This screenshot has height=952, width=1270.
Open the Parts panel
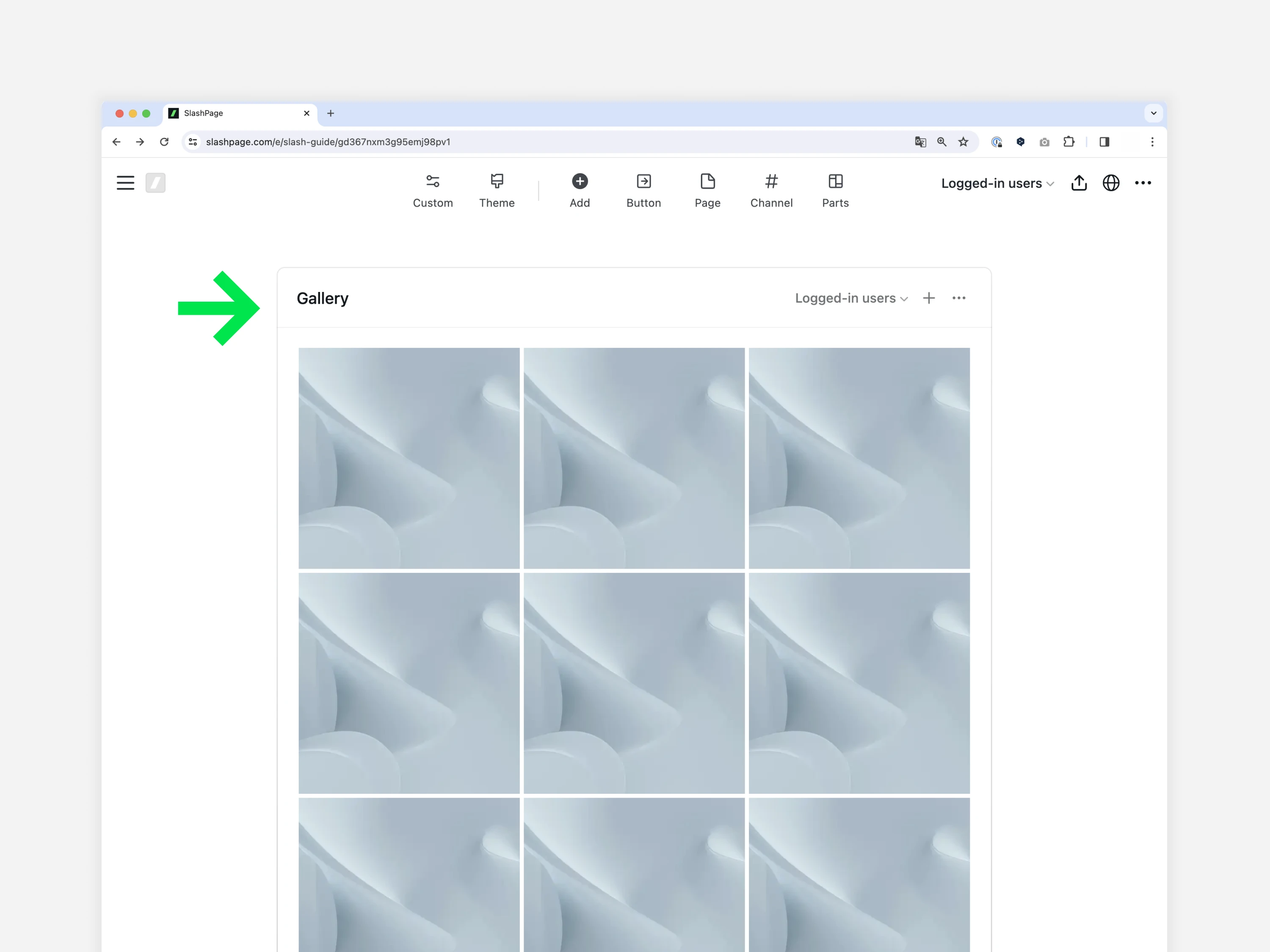(835, 192)
